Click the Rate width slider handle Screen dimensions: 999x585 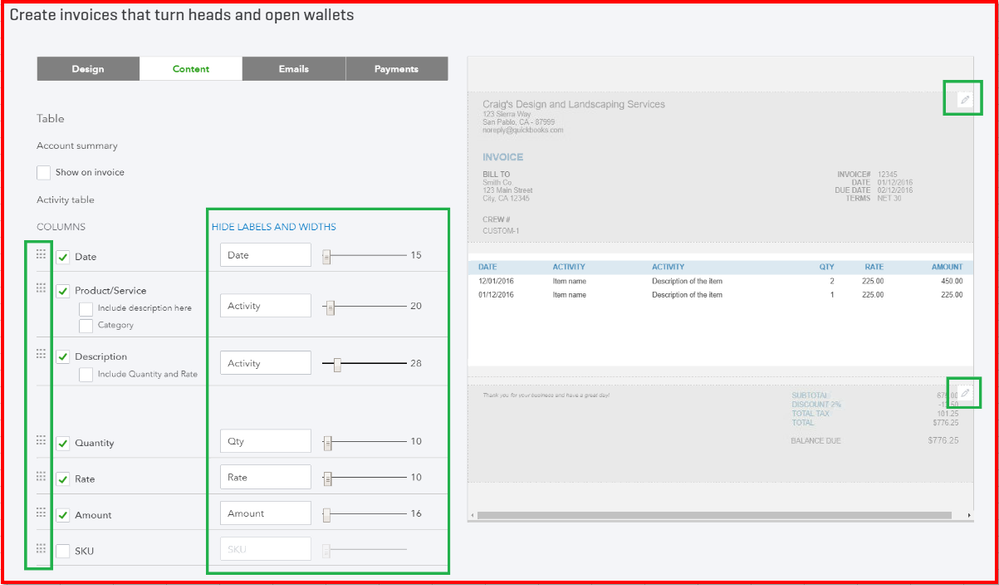[327, 479]
